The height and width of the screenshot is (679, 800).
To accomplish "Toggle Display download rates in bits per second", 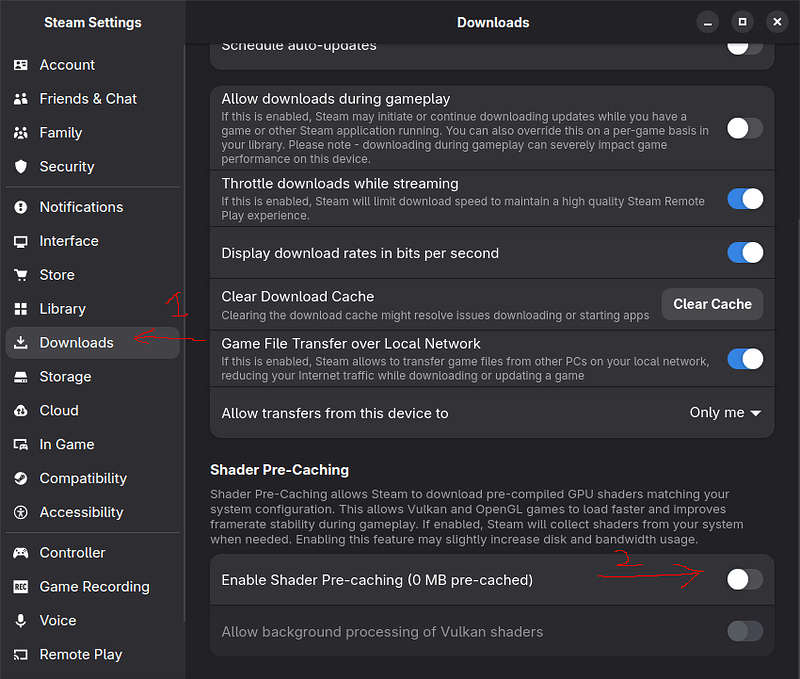I will click(745, 253).
